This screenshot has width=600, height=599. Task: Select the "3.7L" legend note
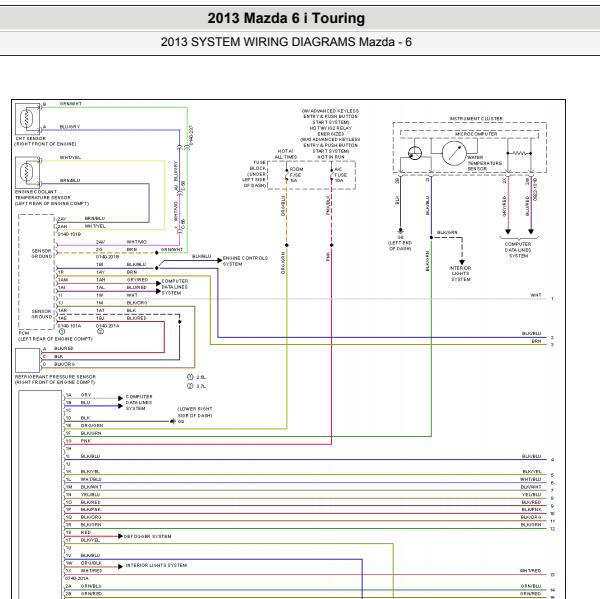coord(196,386)
